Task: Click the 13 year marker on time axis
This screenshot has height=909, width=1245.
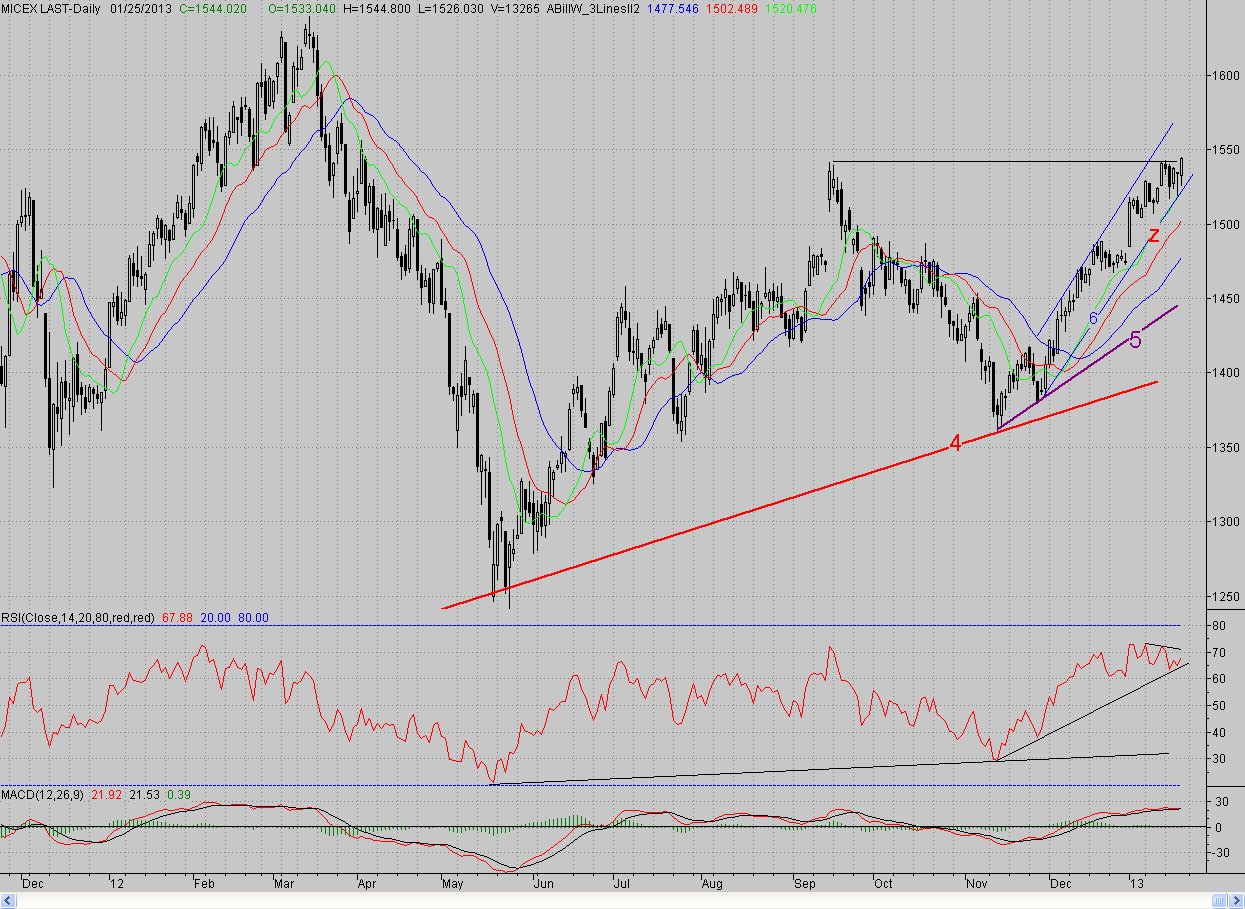Action: [x=1137, y=884]
